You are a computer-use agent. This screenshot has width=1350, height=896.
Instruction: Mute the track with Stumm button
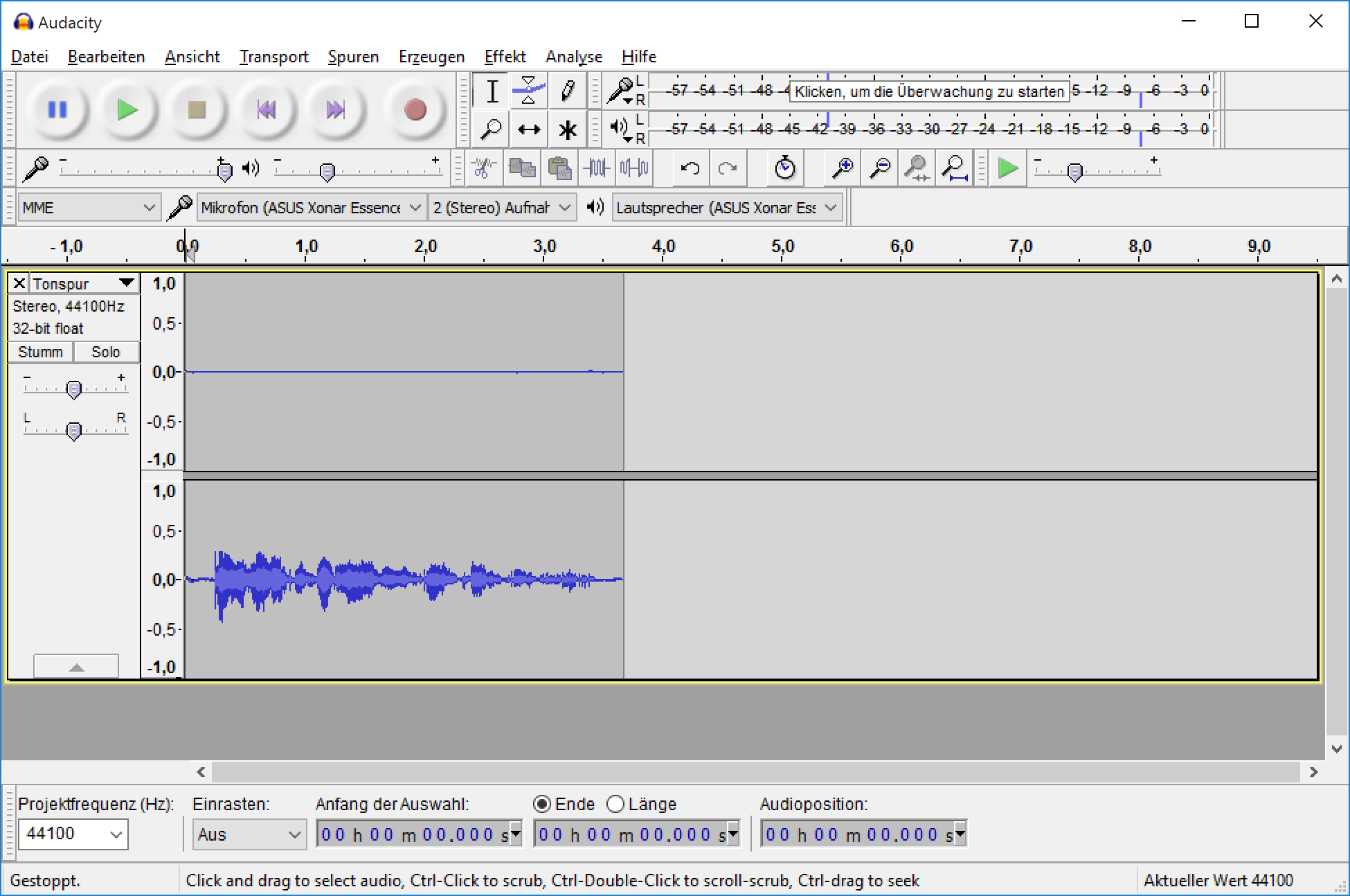tap(40, 352)
